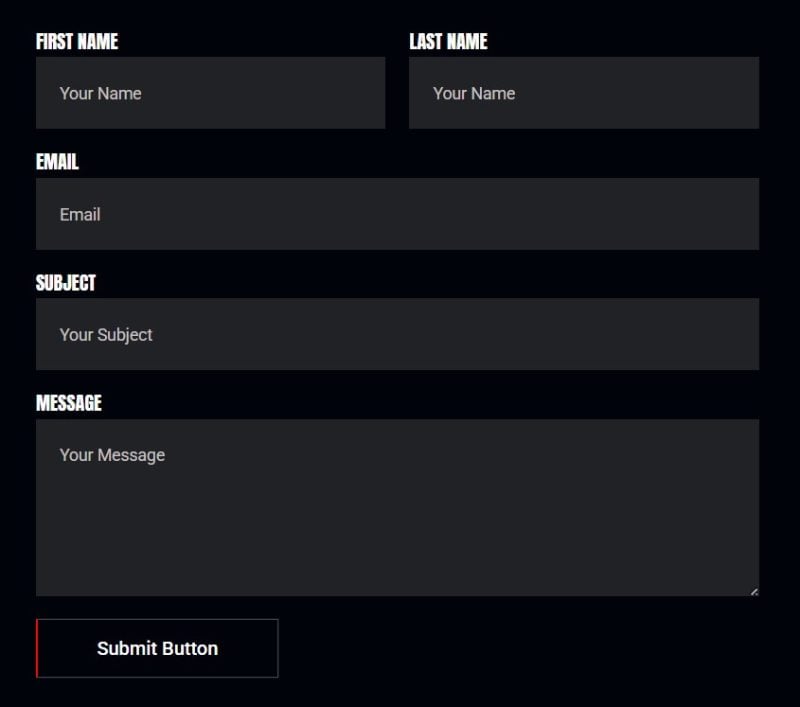800x707 pixels.
Task: Click the "Your Message" placeholder text
Action: (112, 455)
